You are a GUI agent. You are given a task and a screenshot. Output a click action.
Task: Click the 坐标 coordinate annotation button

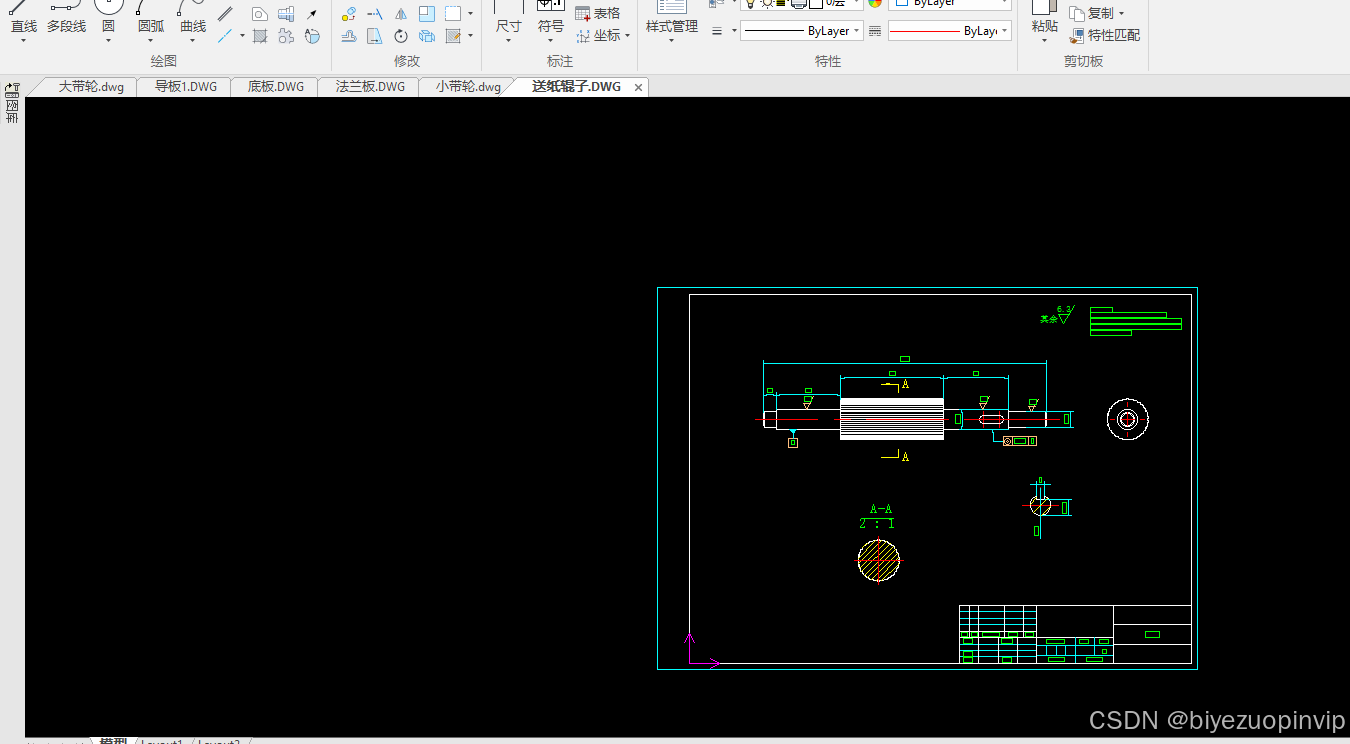[x=598, y=36]
